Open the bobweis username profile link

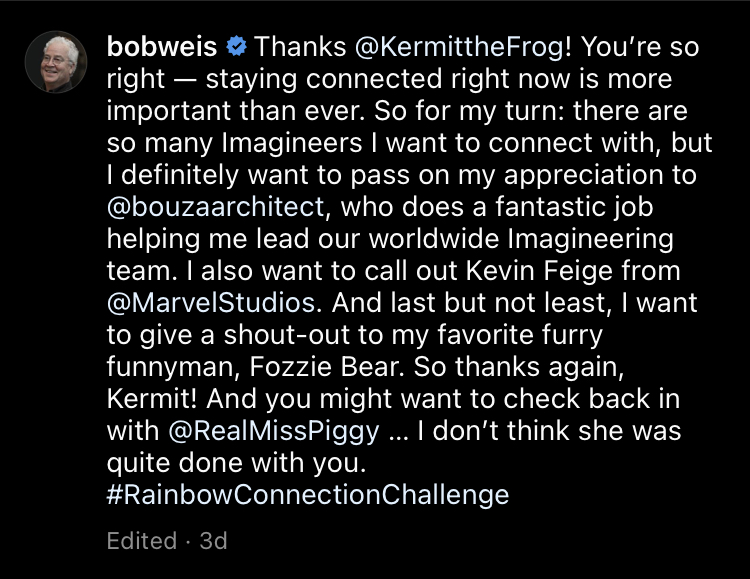click(x=162, y=46)
